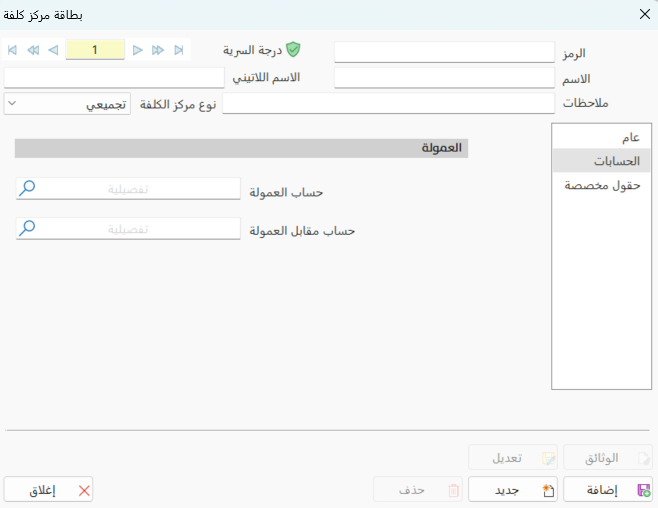Focus the الرمز input field
This screenshot has height=508, width=658.
tap(444, 52)
